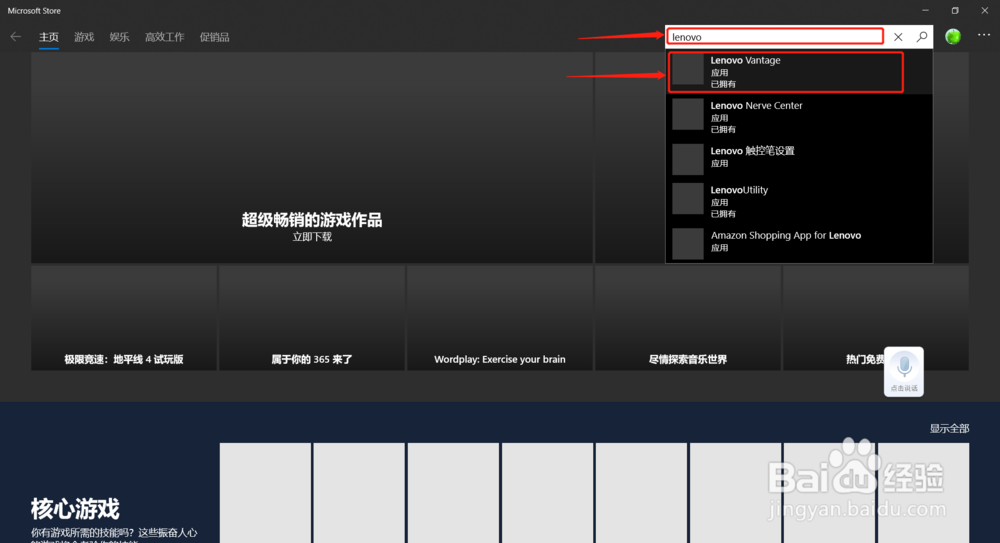Click 显示全部 link
This screenshot has height=543, width=1000.
click(949, 428)
